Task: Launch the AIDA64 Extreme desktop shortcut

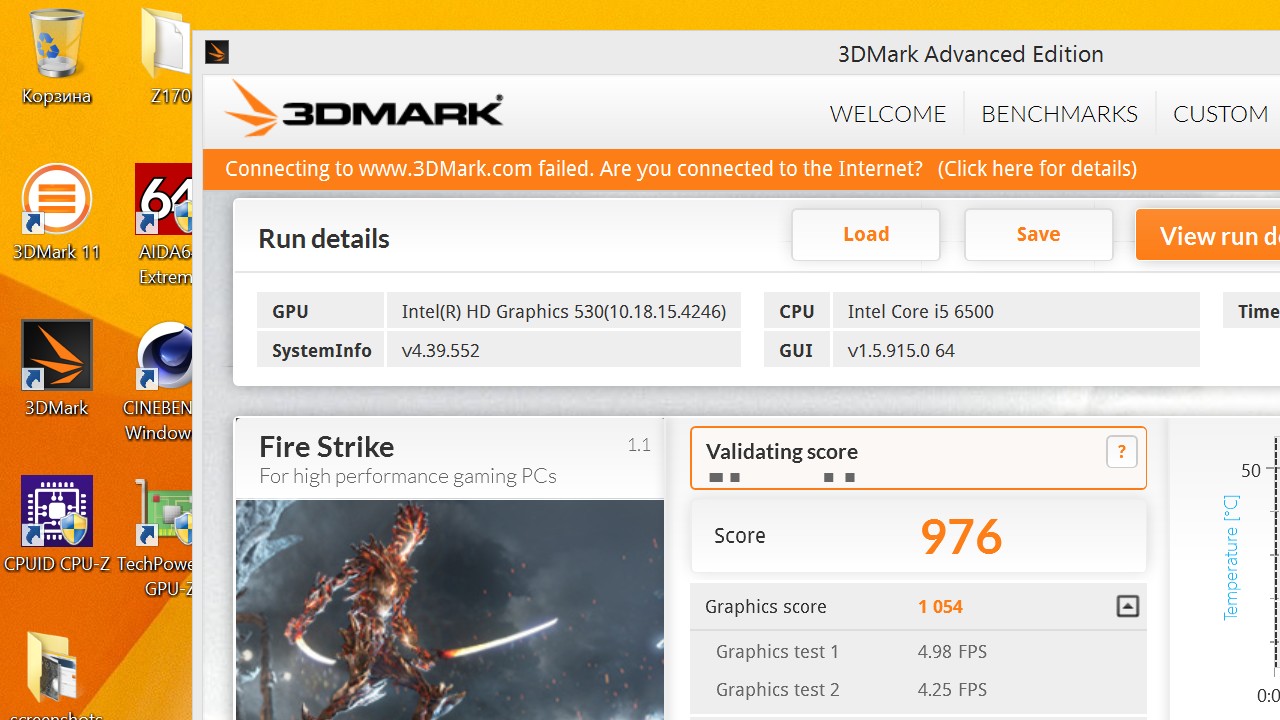Action: tap(165, 225)
